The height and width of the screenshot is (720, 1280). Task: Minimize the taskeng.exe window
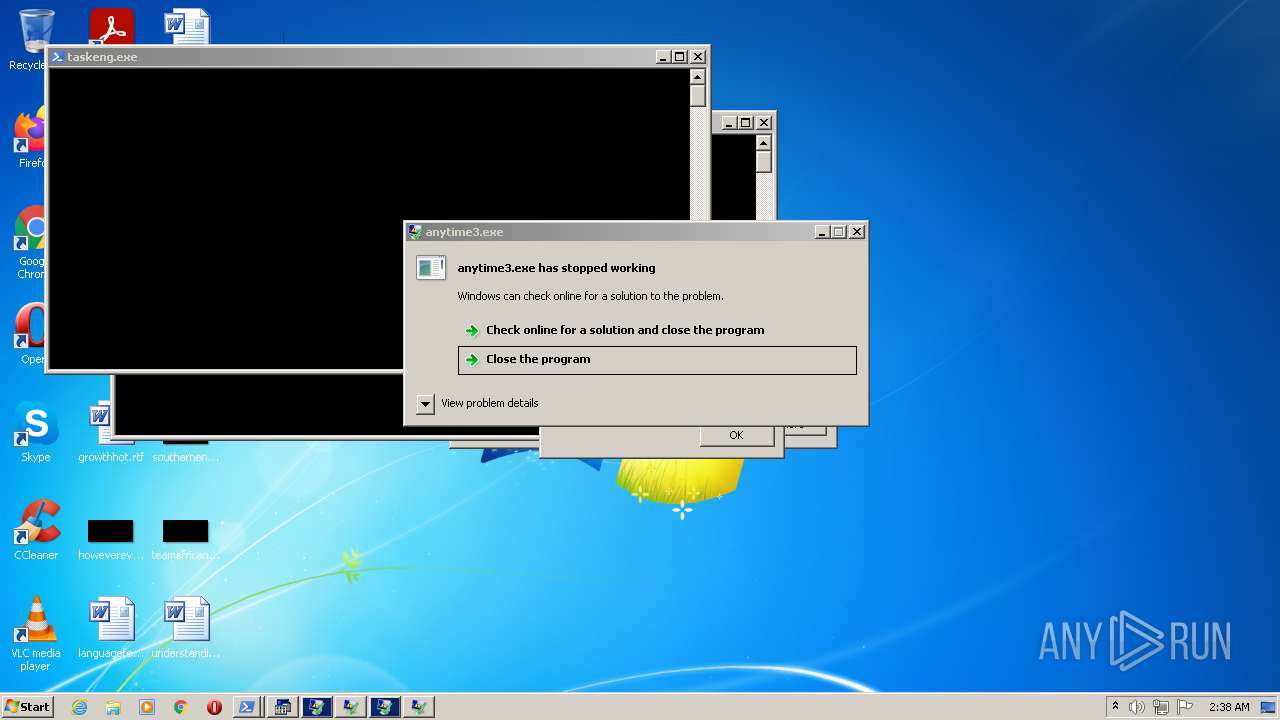tap(662, 57)
